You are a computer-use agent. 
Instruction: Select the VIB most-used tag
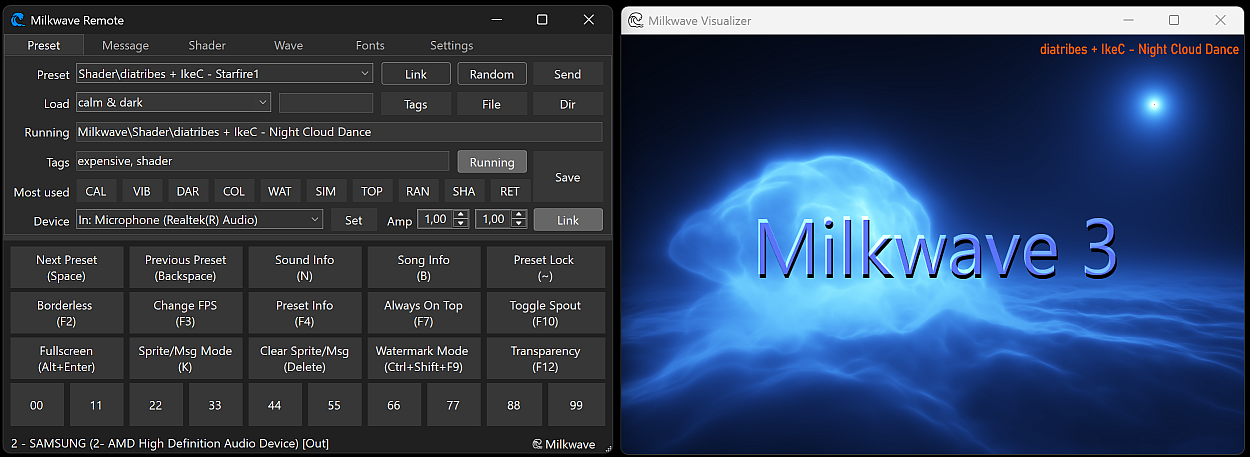142,191
